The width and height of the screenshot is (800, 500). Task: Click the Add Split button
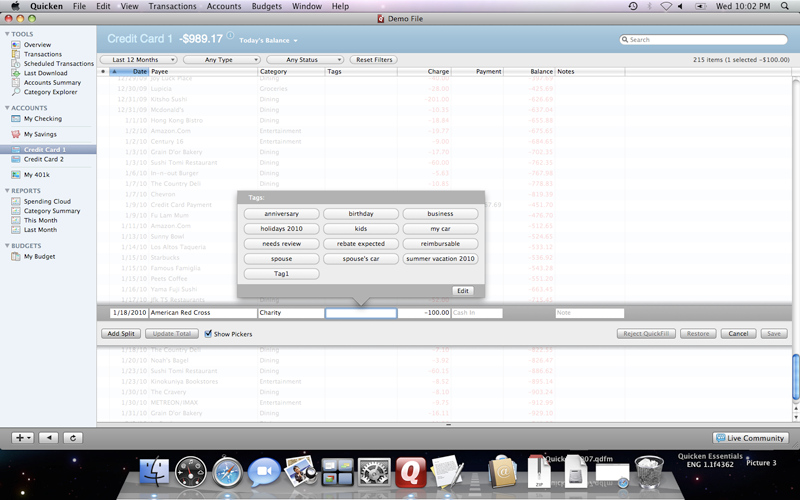(121, 334)
